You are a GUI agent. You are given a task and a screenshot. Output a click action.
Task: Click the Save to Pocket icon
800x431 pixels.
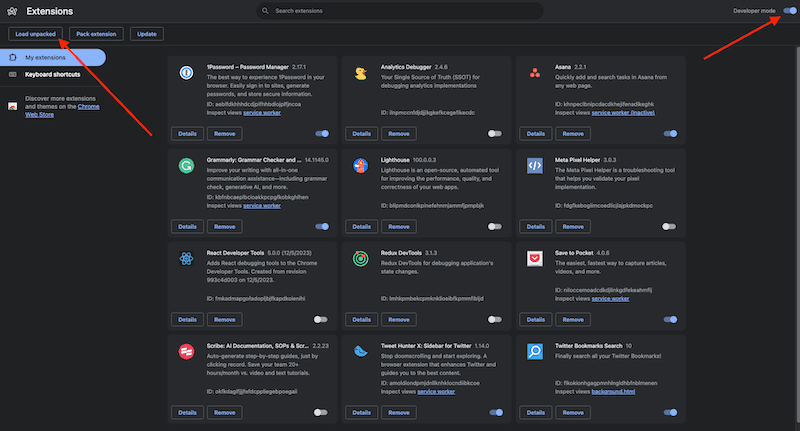[x=535, y=259]
